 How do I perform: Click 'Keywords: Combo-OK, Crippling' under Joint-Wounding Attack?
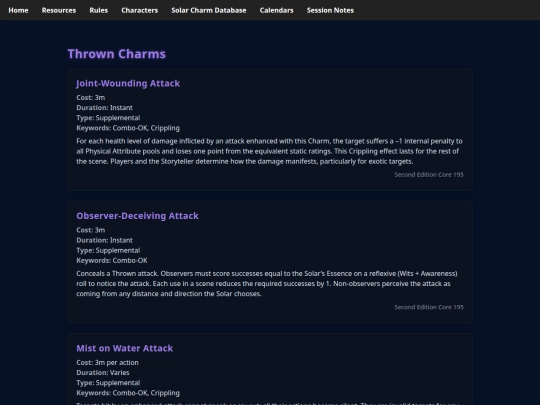coord(128,128)
